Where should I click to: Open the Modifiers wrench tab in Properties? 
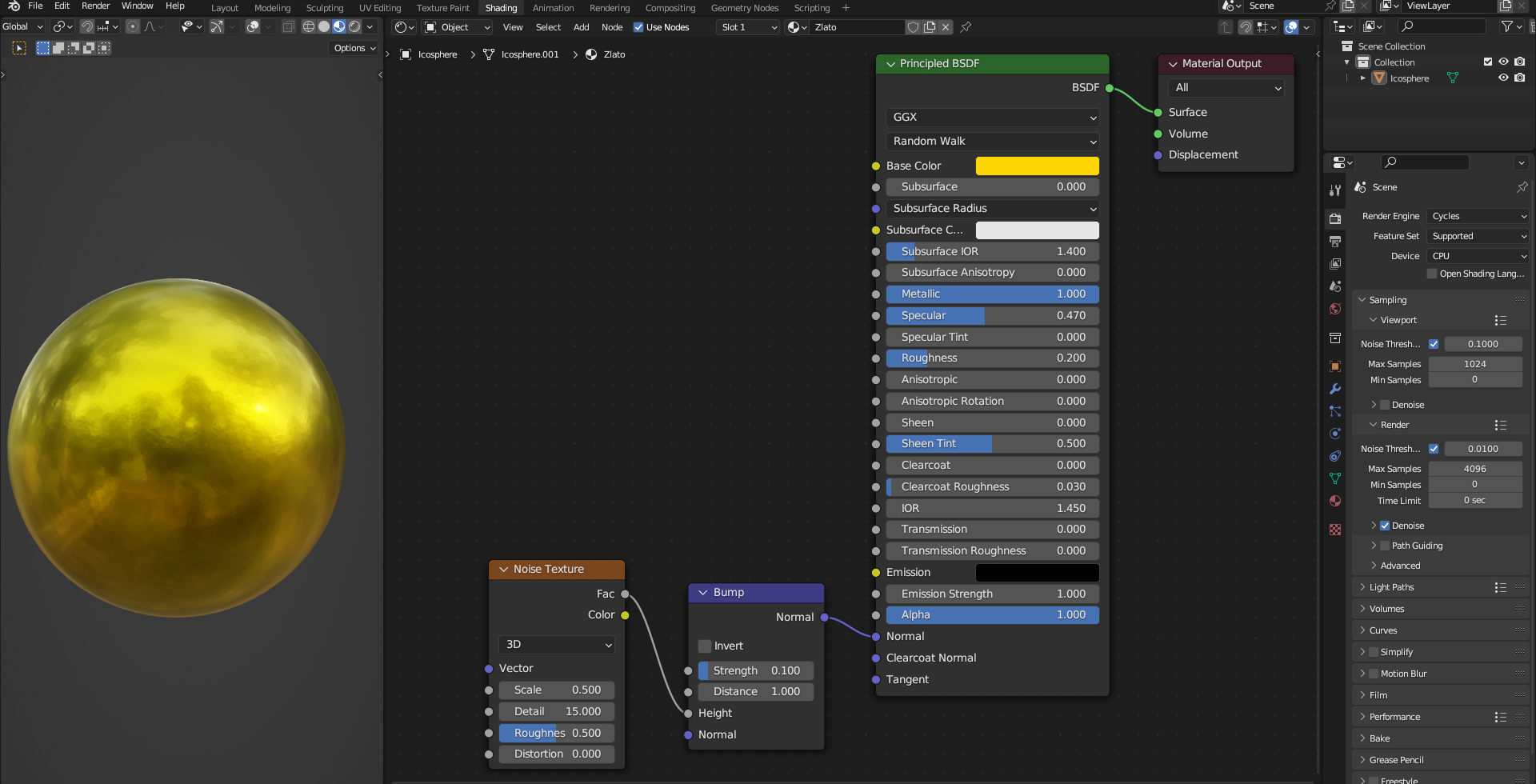pyautogui.click(x=1334, y=389)
